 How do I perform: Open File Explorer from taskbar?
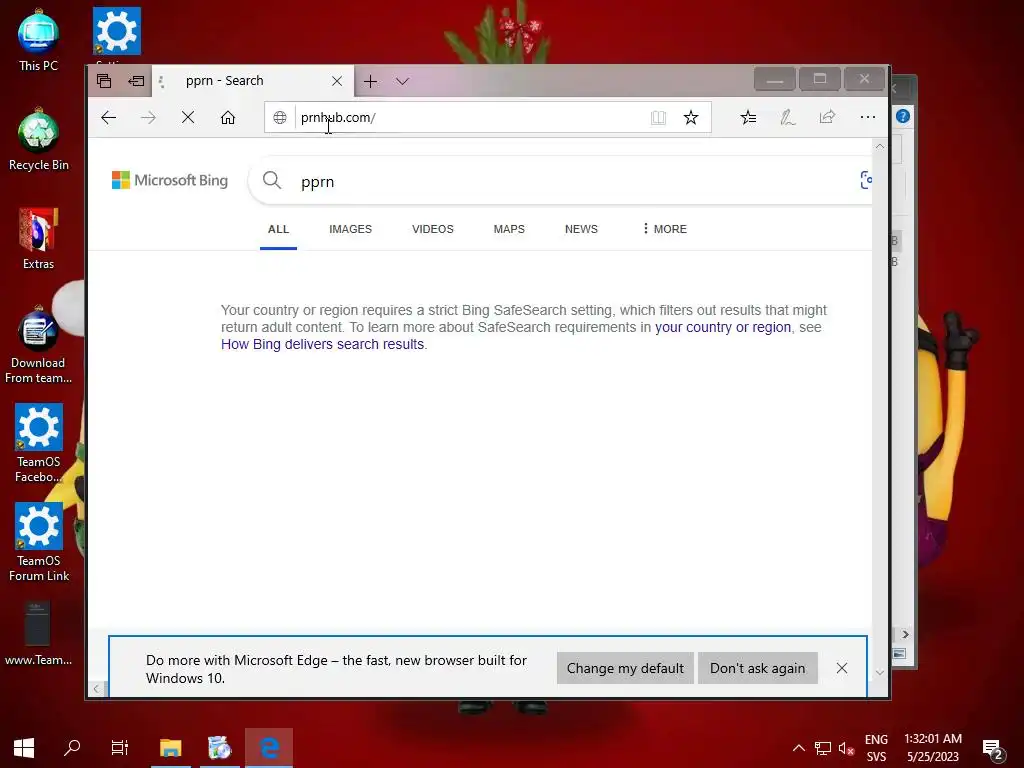tap(170, 748)
